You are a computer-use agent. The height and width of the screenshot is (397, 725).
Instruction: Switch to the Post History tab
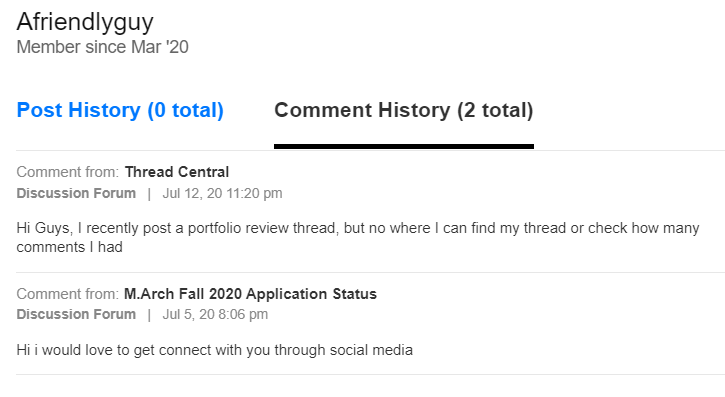(x=120, y=110)
